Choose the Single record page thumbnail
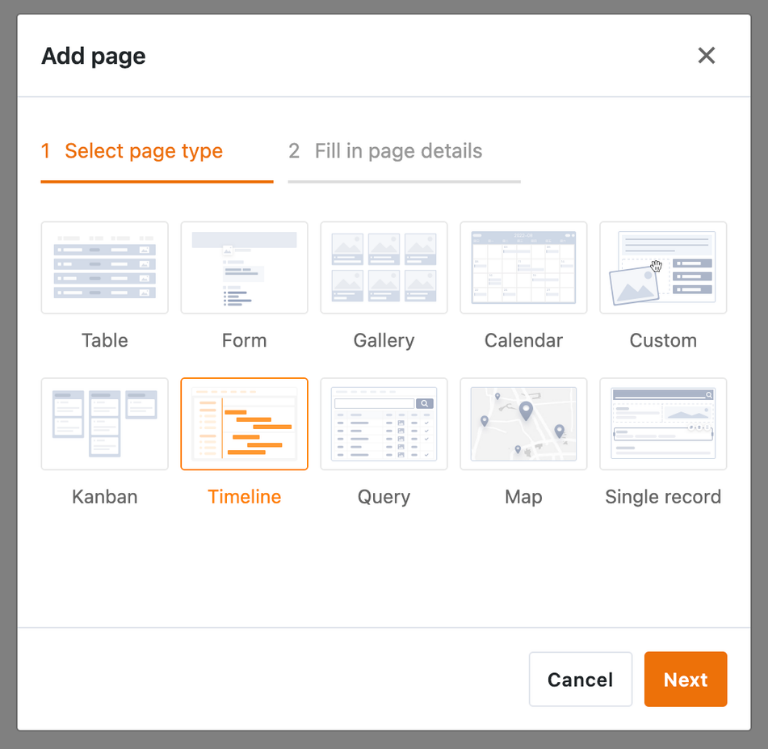Screen dimensions: 768x749 coord(663,424)
